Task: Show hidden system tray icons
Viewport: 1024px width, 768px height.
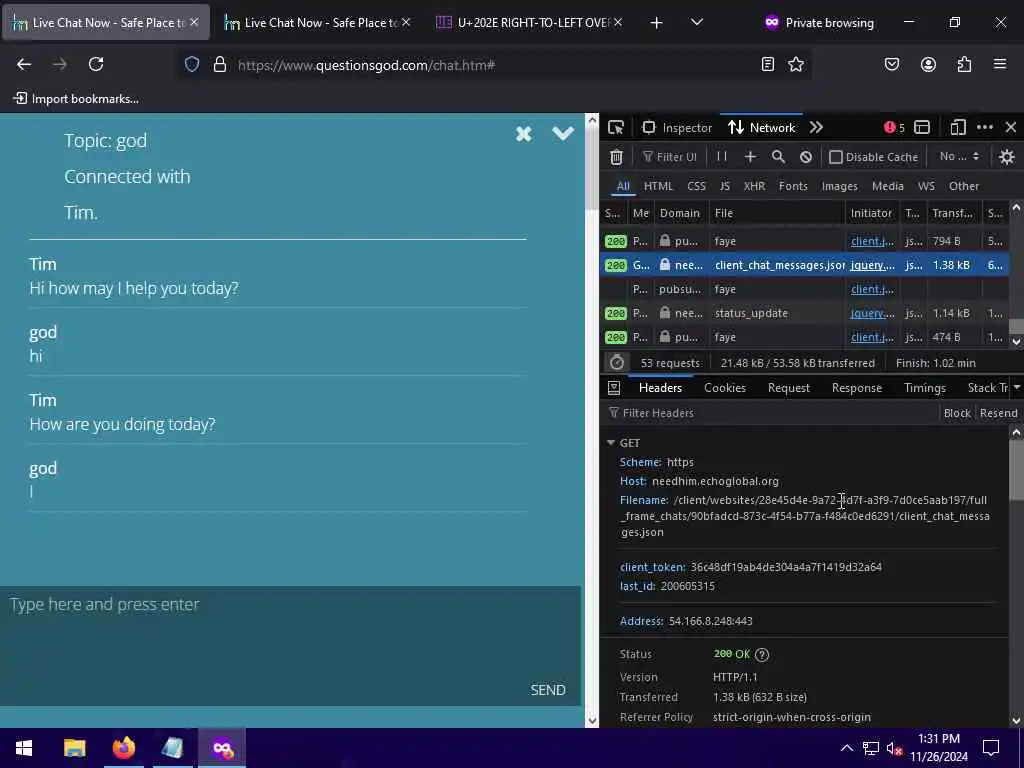Action: pyautogui.click(x=846, y=748)
